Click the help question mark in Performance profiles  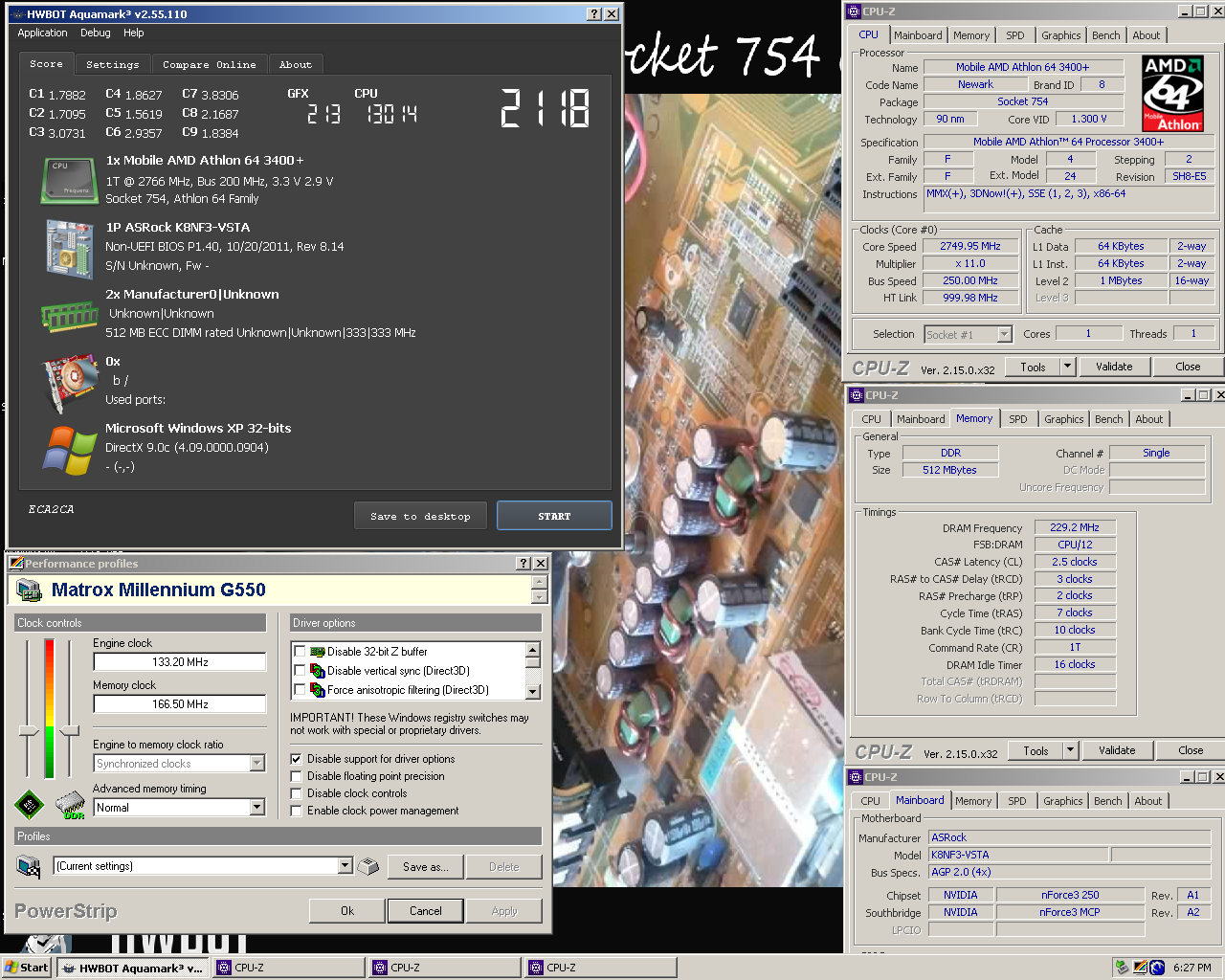tap(523, 564)
